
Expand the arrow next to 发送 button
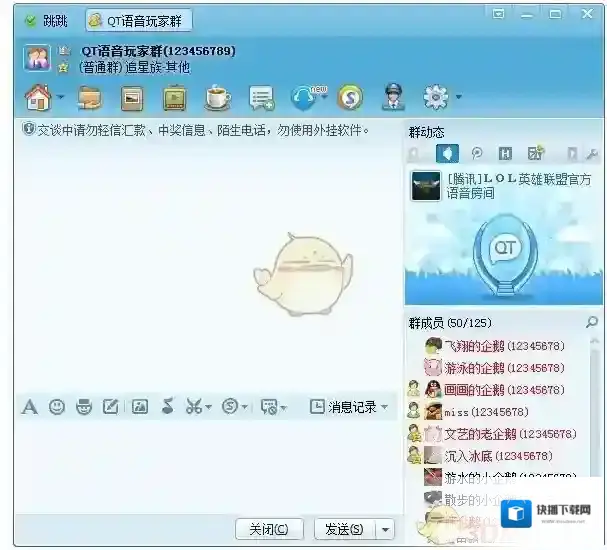(x=386, y=529)
